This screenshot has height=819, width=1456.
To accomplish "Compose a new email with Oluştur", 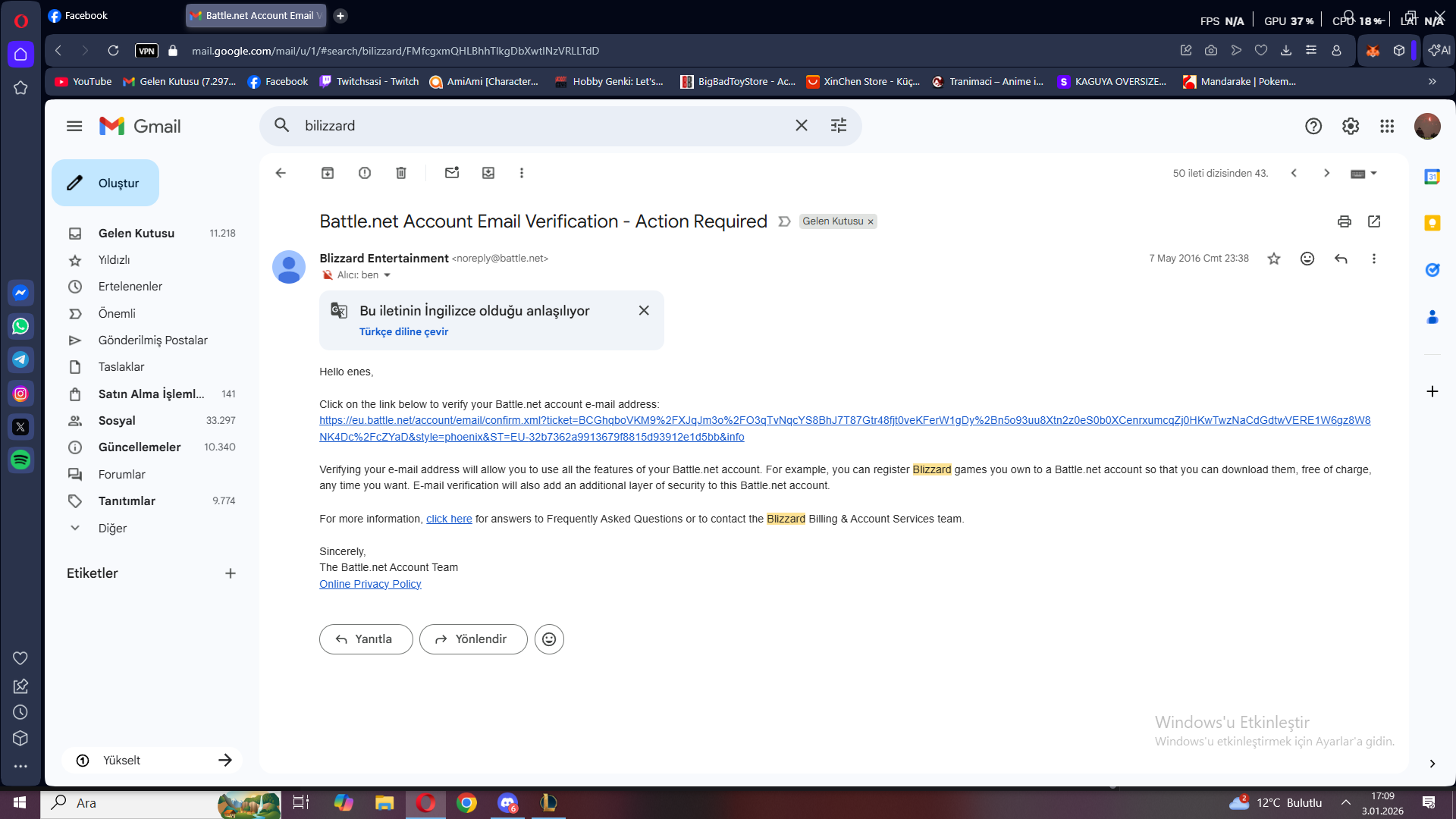I will [105, 183].
